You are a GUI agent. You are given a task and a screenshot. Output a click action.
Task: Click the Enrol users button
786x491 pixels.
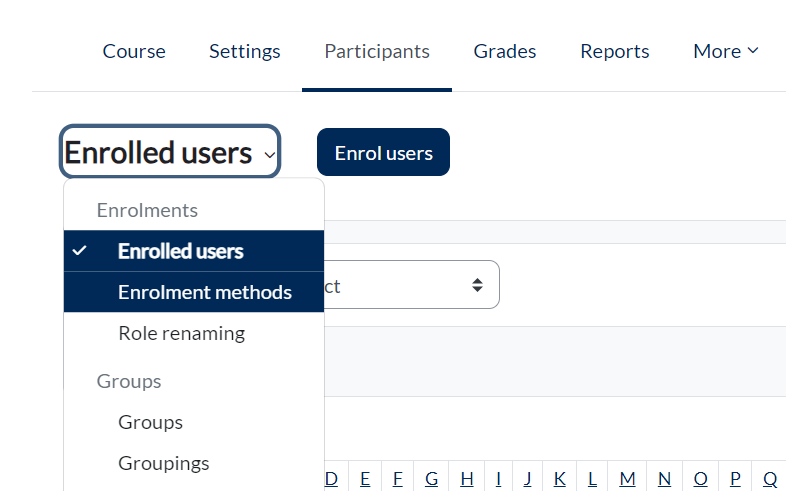pos(383,153)
